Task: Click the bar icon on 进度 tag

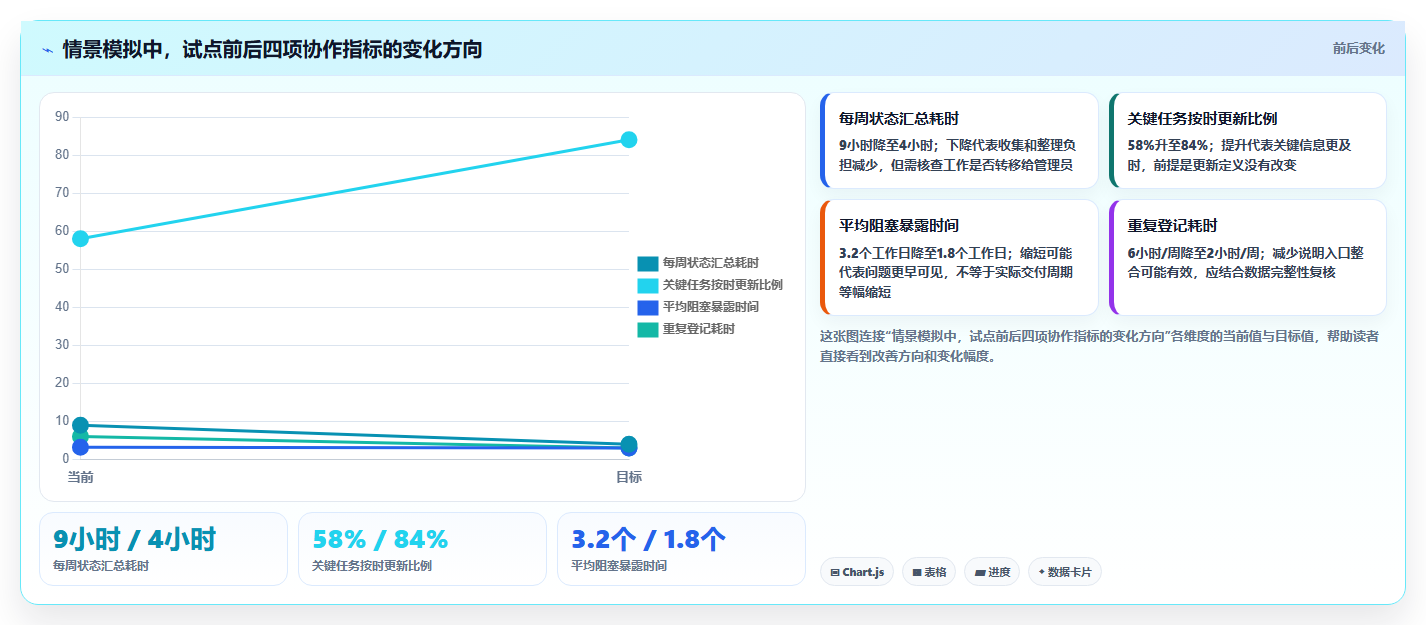Action: [980, 573]
